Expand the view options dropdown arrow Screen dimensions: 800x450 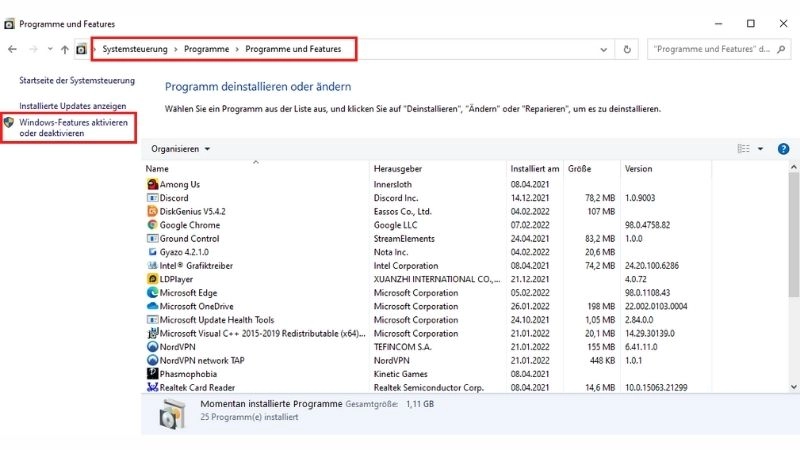(760, 149)
